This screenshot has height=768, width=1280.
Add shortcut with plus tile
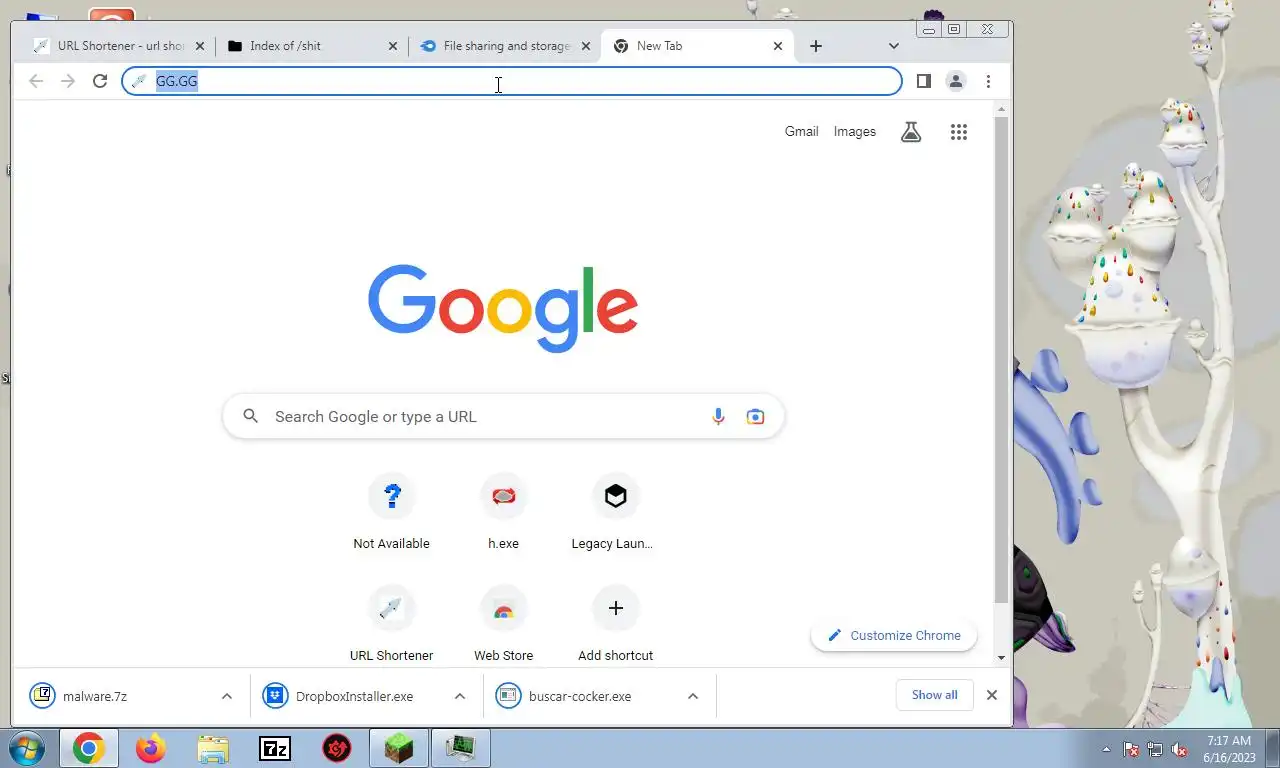[x=615, y=608]
